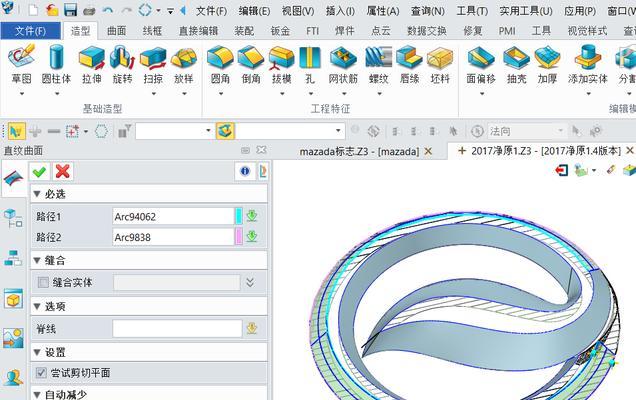Select the 倒角 chamfer tool

click(251, 65)
